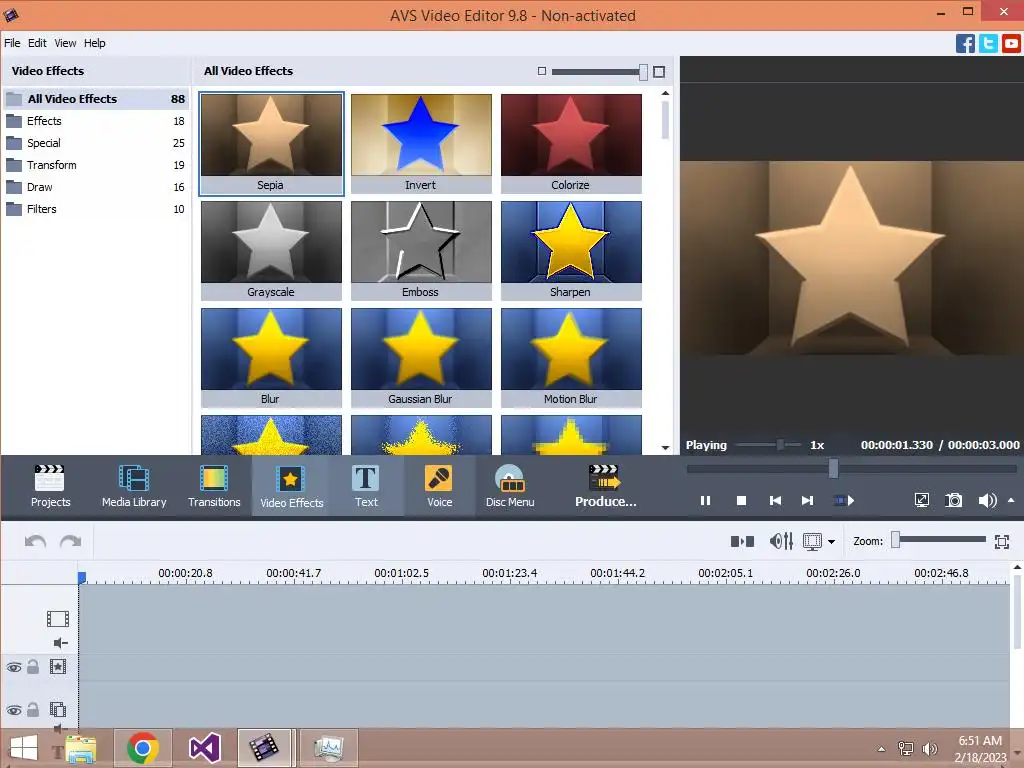This screenshot has height=768, width=1024.
Task: Select the Blur effect thumbnail
Action: 271,357
